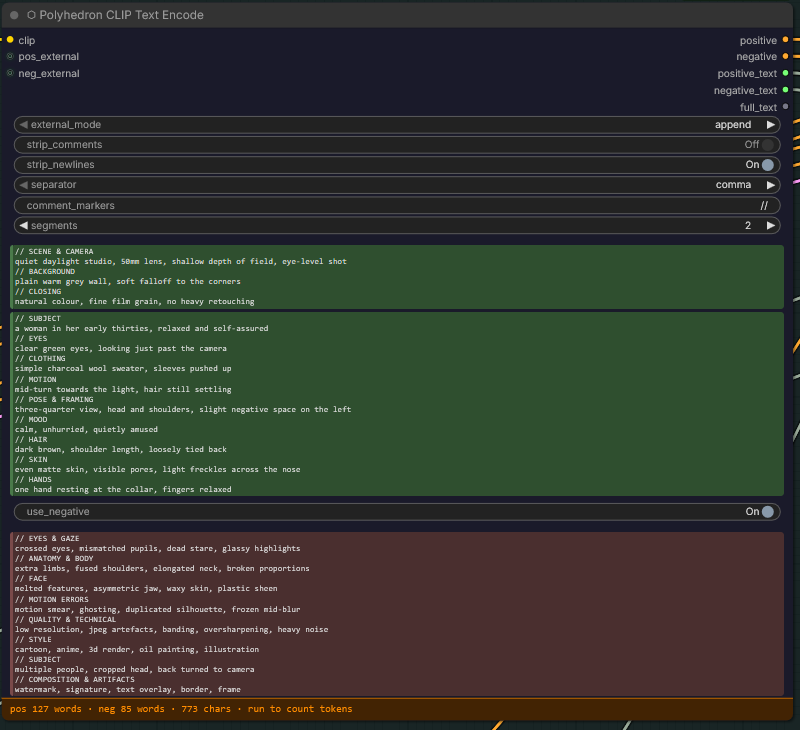
Task: Click the "// QUALITY & TECHNICAL" comment line
Action: (x=65, y=619)
